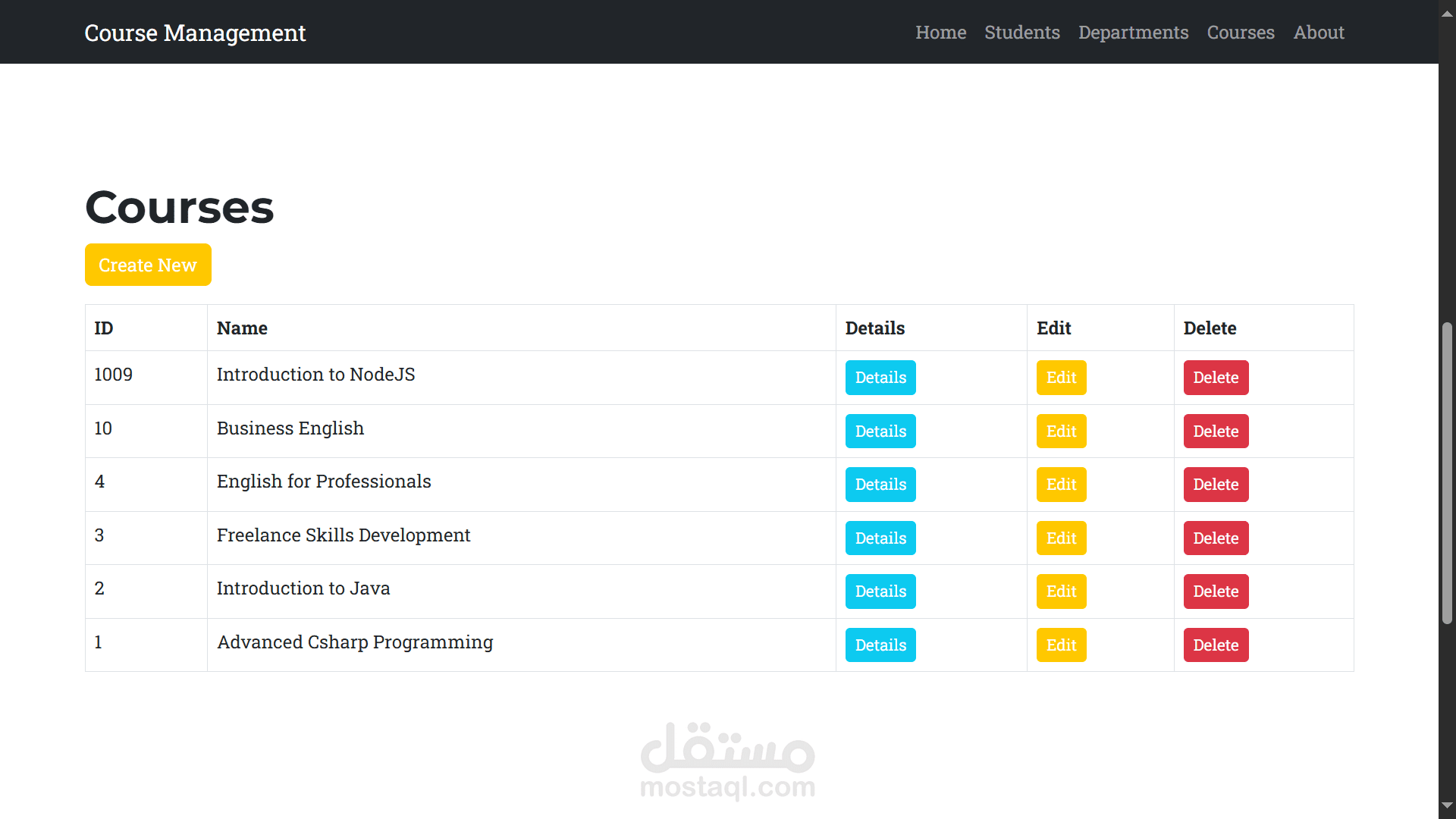Select Courses in the navbar

pos(1241,33)
